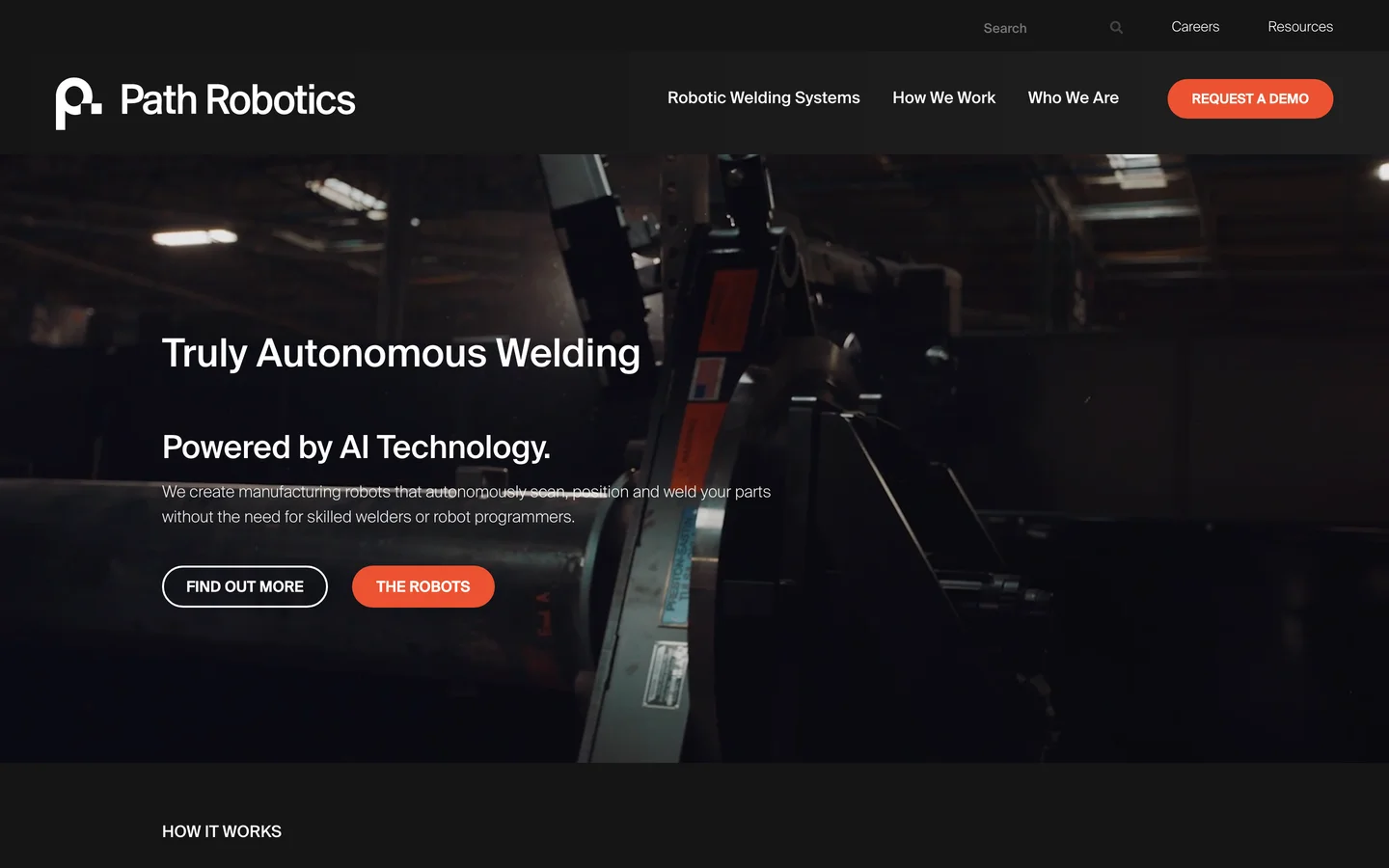Image resolution: width=1389 pixels, height=868 pixels.
Task: Click the orange THE ROBOTS button
Action: 423,586
